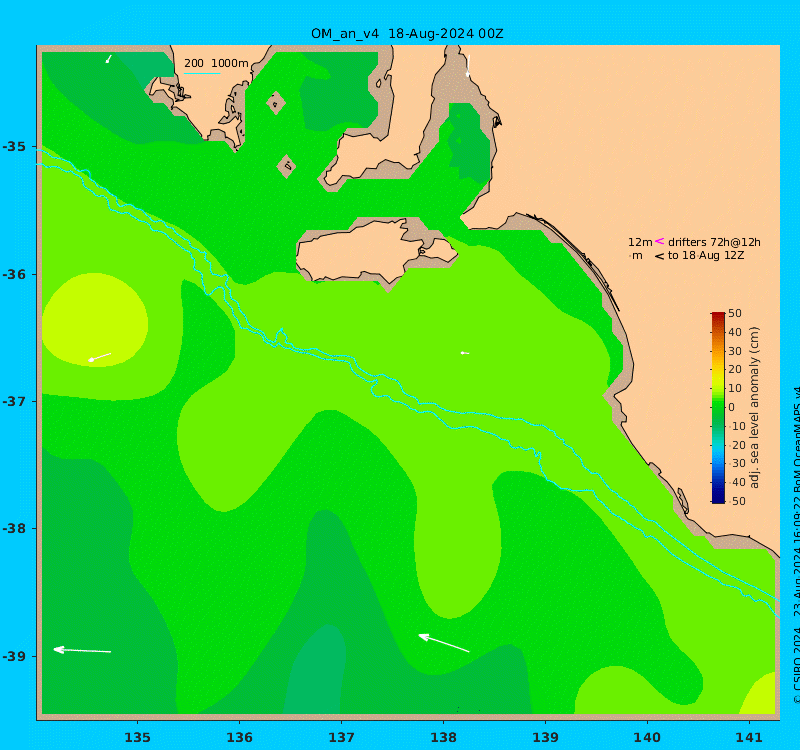Screen dimensions: 800x750
Task: Click the '-35' latitude axis label
Action: (x=14, y=147)
